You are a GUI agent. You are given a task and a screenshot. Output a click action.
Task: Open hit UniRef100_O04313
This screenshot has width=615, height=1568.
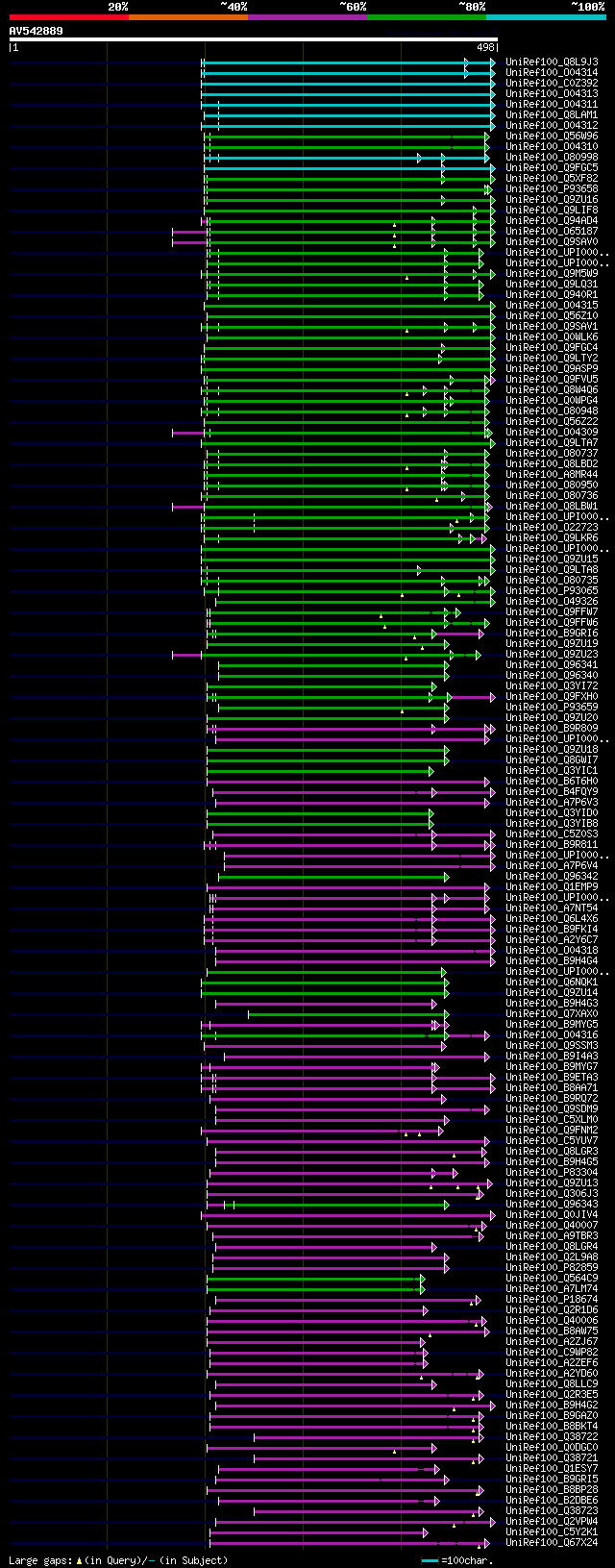point(552,93)
